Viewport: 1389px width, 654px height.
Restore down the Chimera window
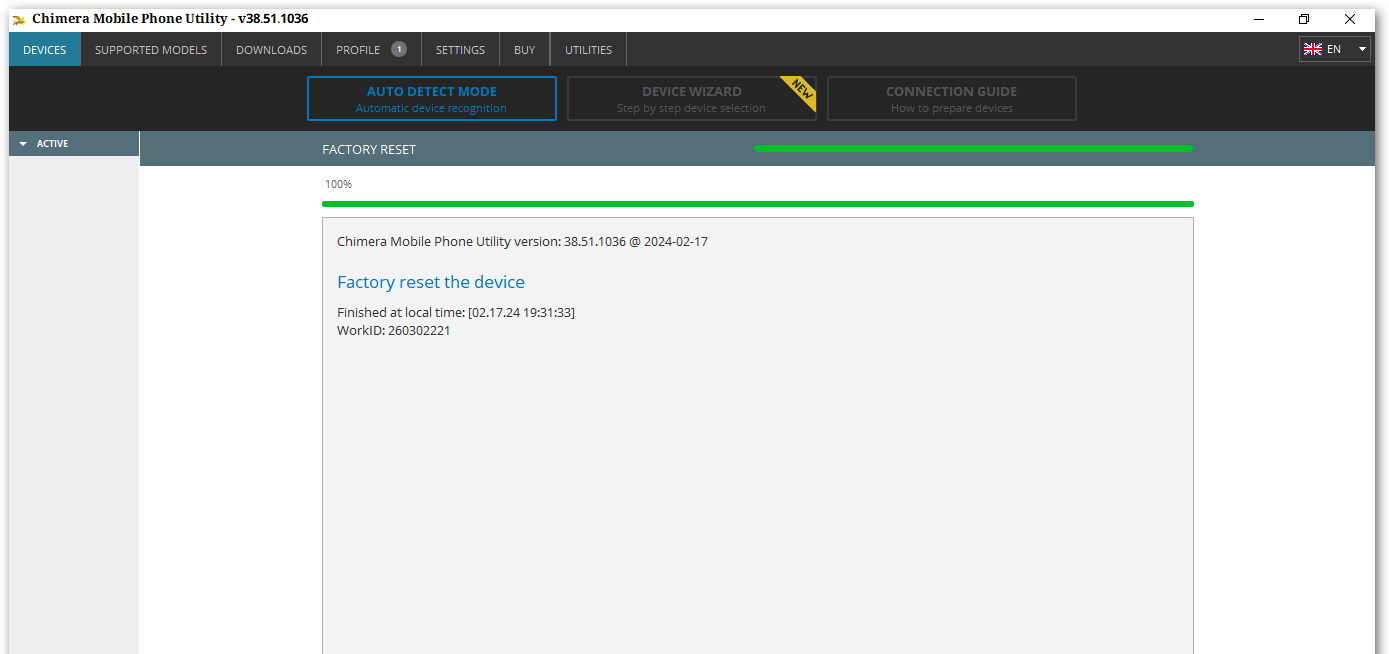pos(1304,19)
